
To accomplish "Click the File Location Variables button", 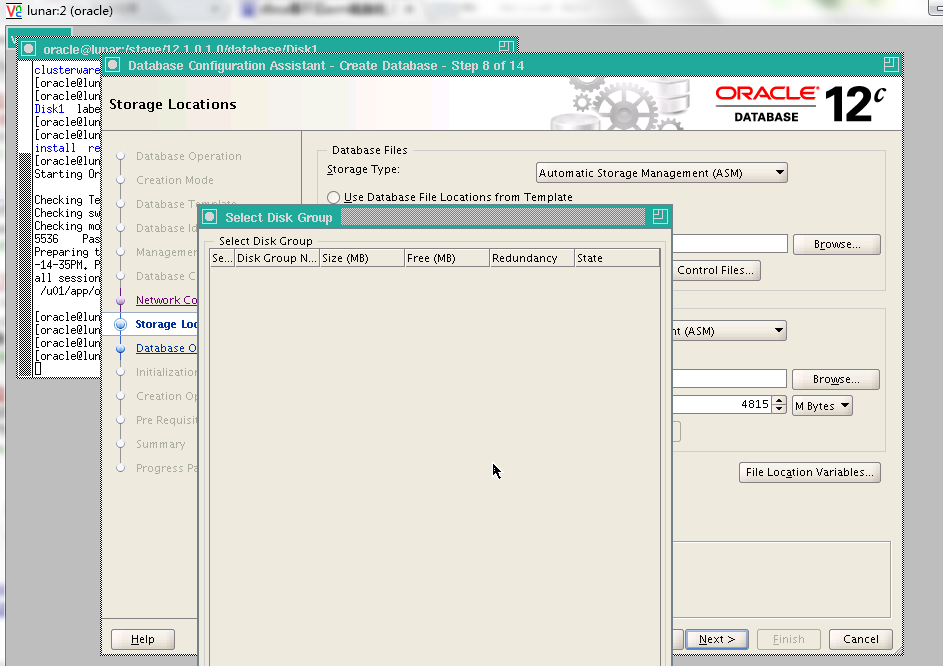I will (809, 472).
